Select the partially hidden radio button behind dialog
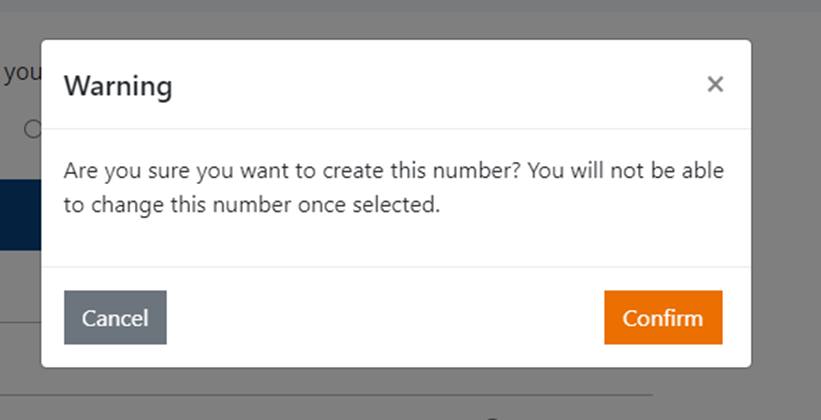The height and width of the screenshot is (420, 821). [x=32, y=129]
